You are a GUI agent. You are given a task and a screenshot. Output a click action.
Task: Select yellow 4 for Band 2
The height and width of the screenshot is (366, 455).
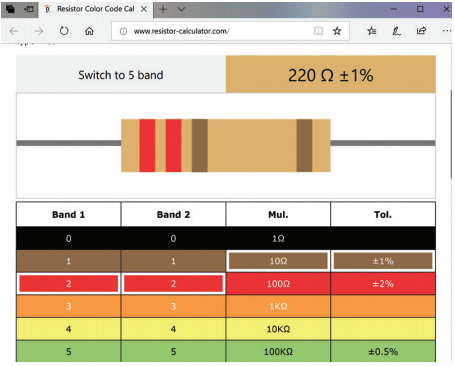click(173, 329)
